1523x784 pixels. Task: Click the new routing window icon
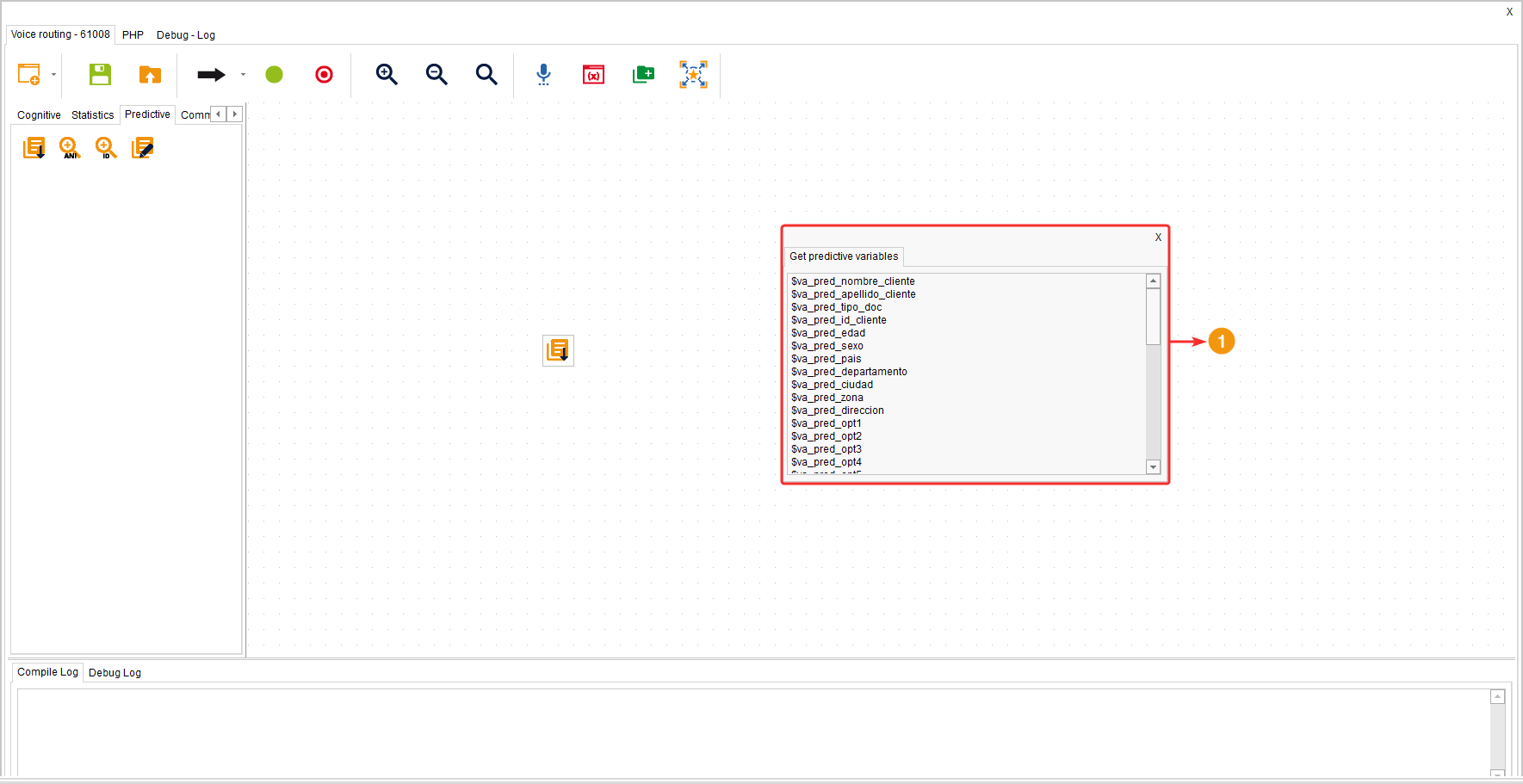point(29,75)
